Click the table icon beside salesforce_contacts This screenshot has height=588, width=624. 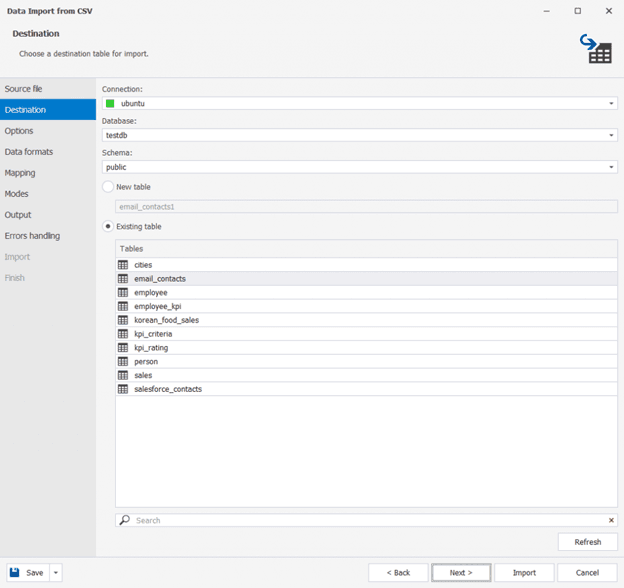123,389
